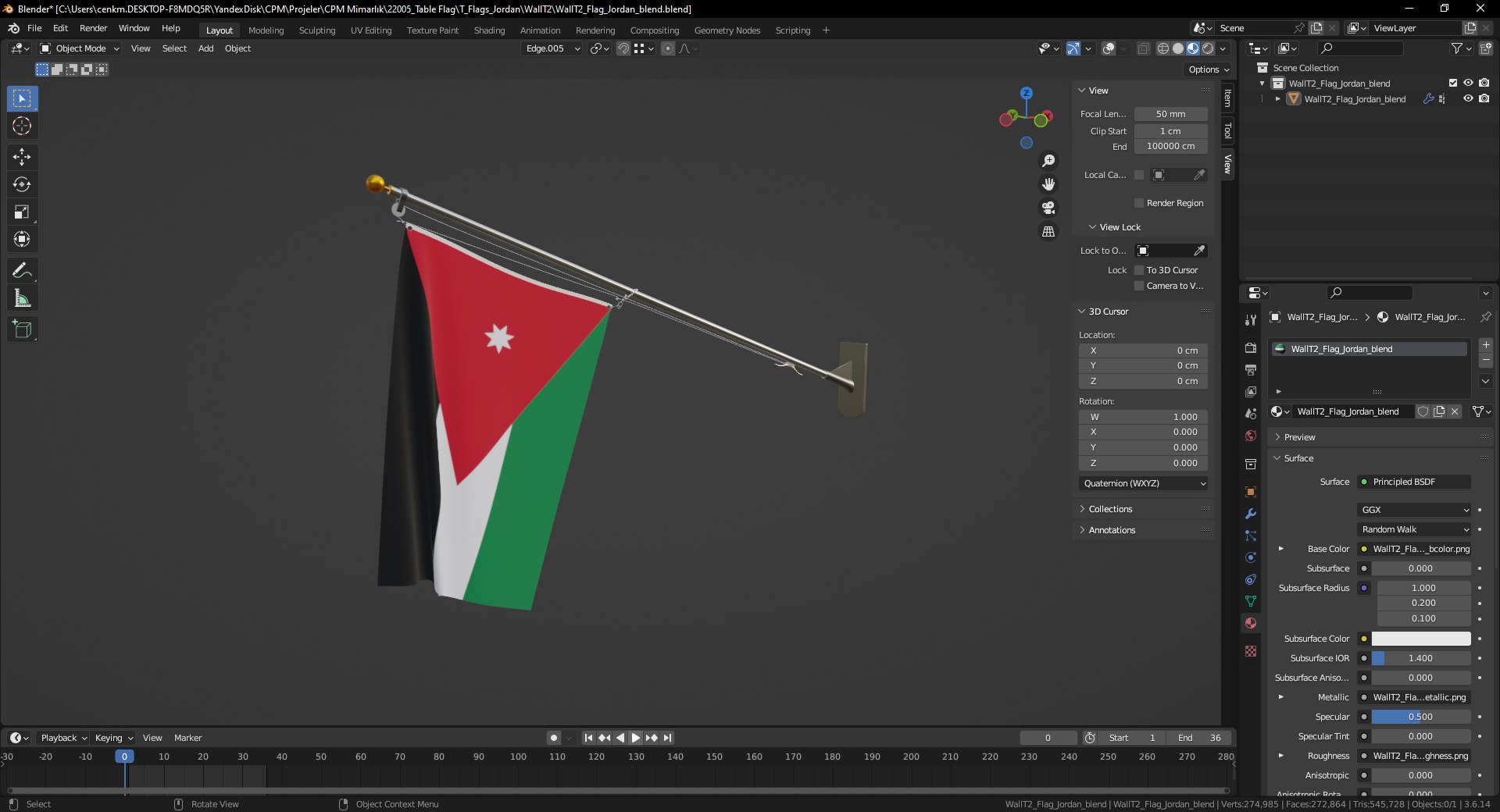Open World properties tab icon
1500x812 pixels.
click(1251, 436)
